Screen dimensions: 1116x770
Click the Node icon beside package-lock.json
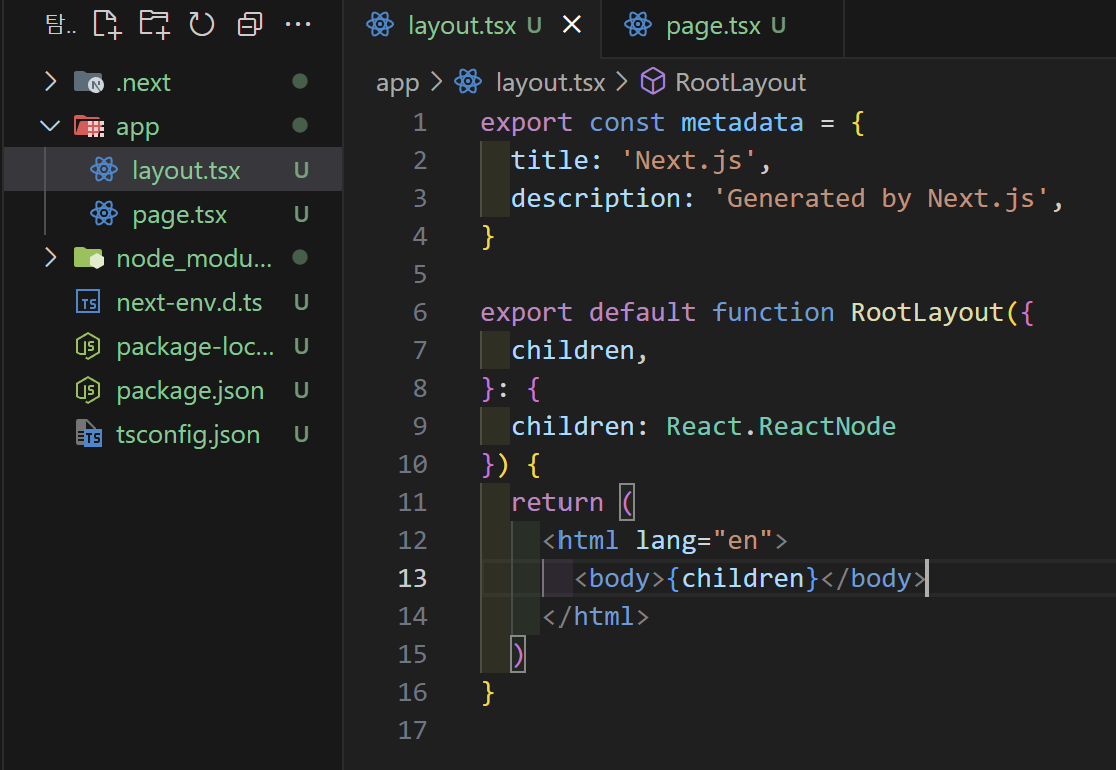(88, 347)
